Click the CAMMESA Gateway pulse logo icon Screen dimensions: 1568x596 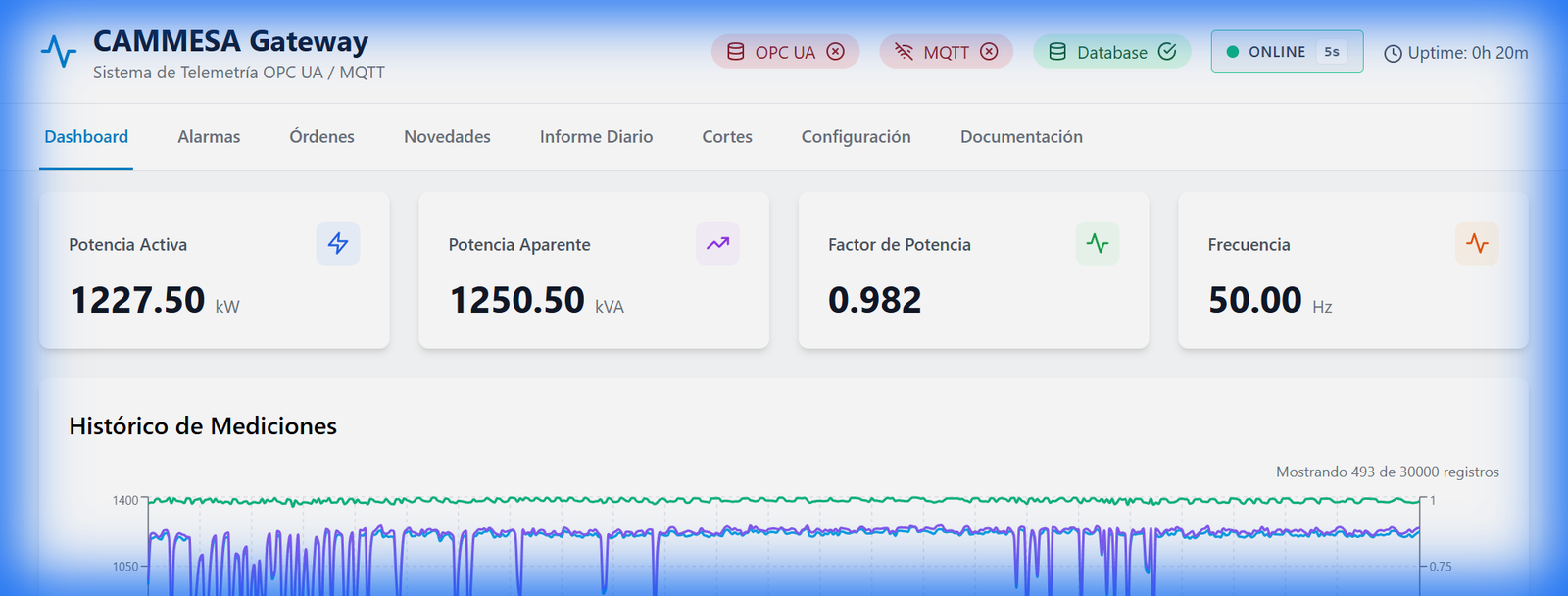coord(59,52)
